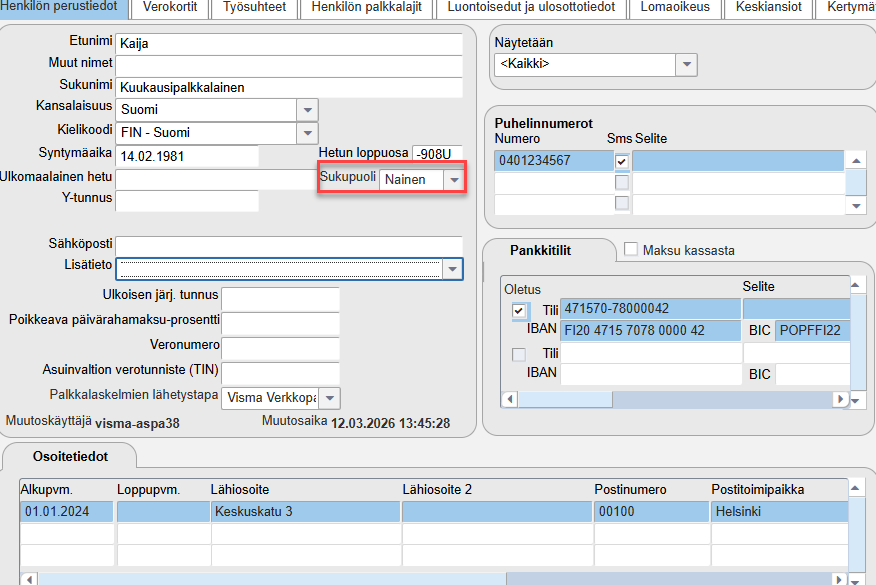
Task: Enable the Maksu kassasta checkbox
Action: [631, 249]
